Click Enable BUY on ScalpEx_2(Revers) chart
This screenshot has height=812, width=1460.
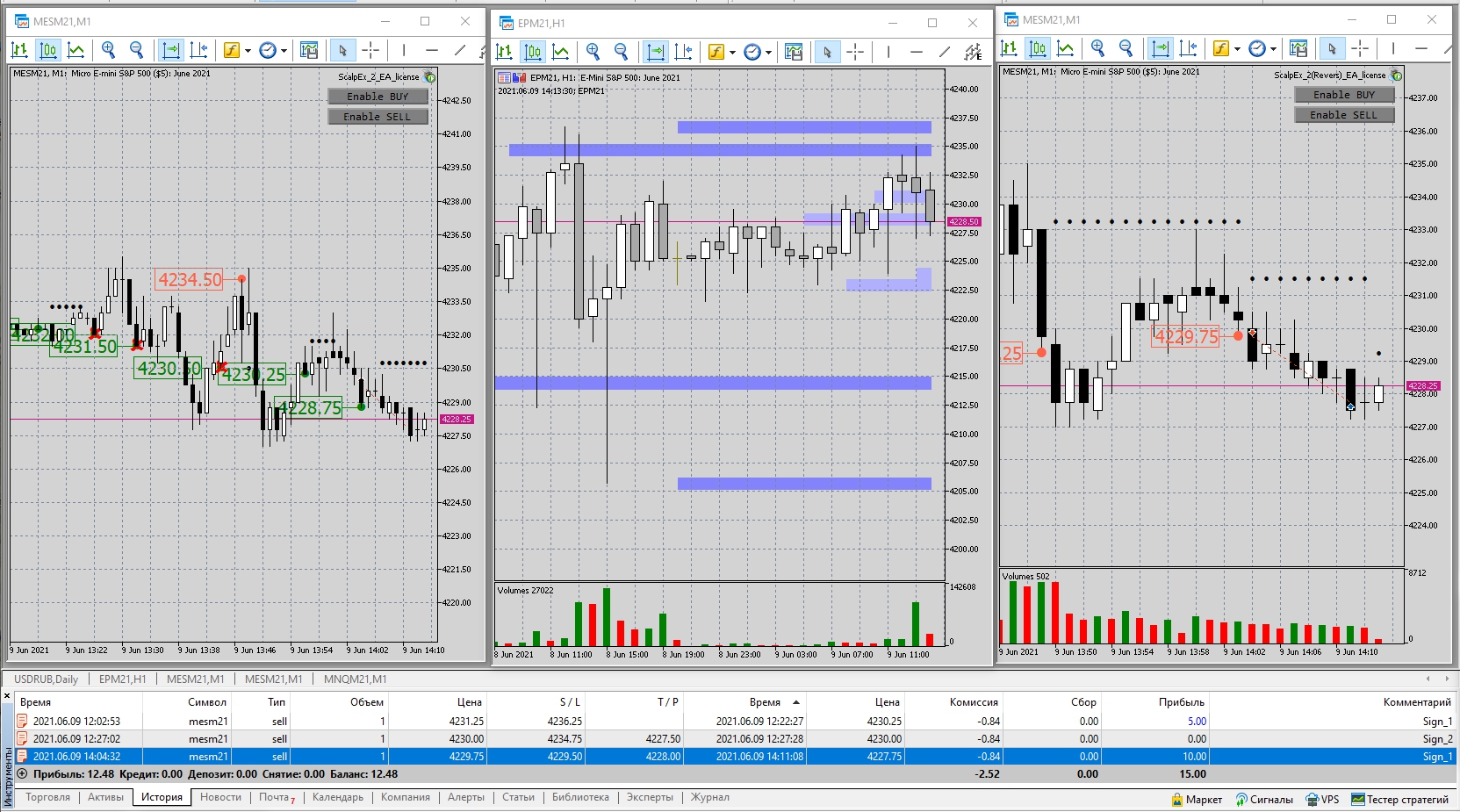click(x=1344, y=95)
